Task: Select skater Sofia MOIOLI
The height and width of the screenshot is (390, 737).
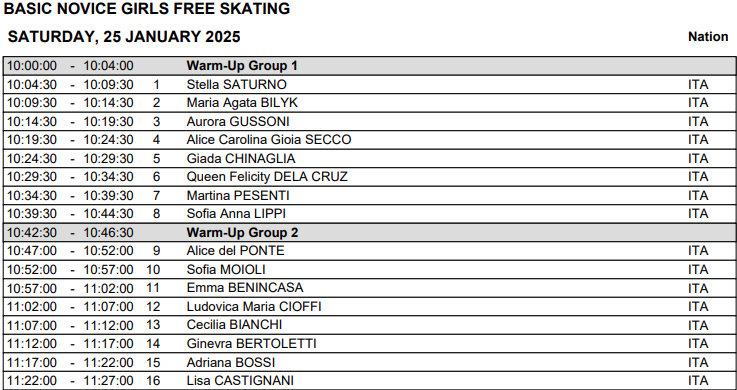Action: click(226, 270)
